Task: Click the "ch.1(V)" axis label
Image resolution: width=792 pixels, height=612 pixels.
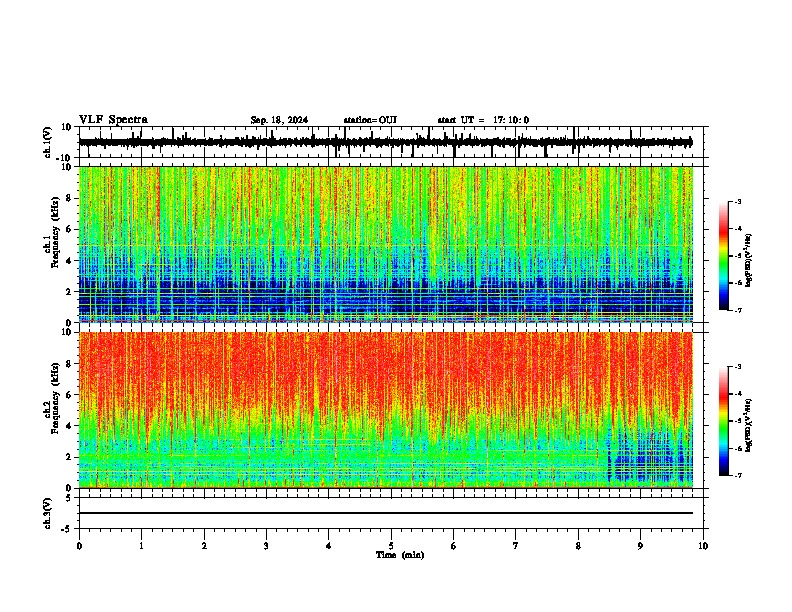Action: click(x=48, y=142)
